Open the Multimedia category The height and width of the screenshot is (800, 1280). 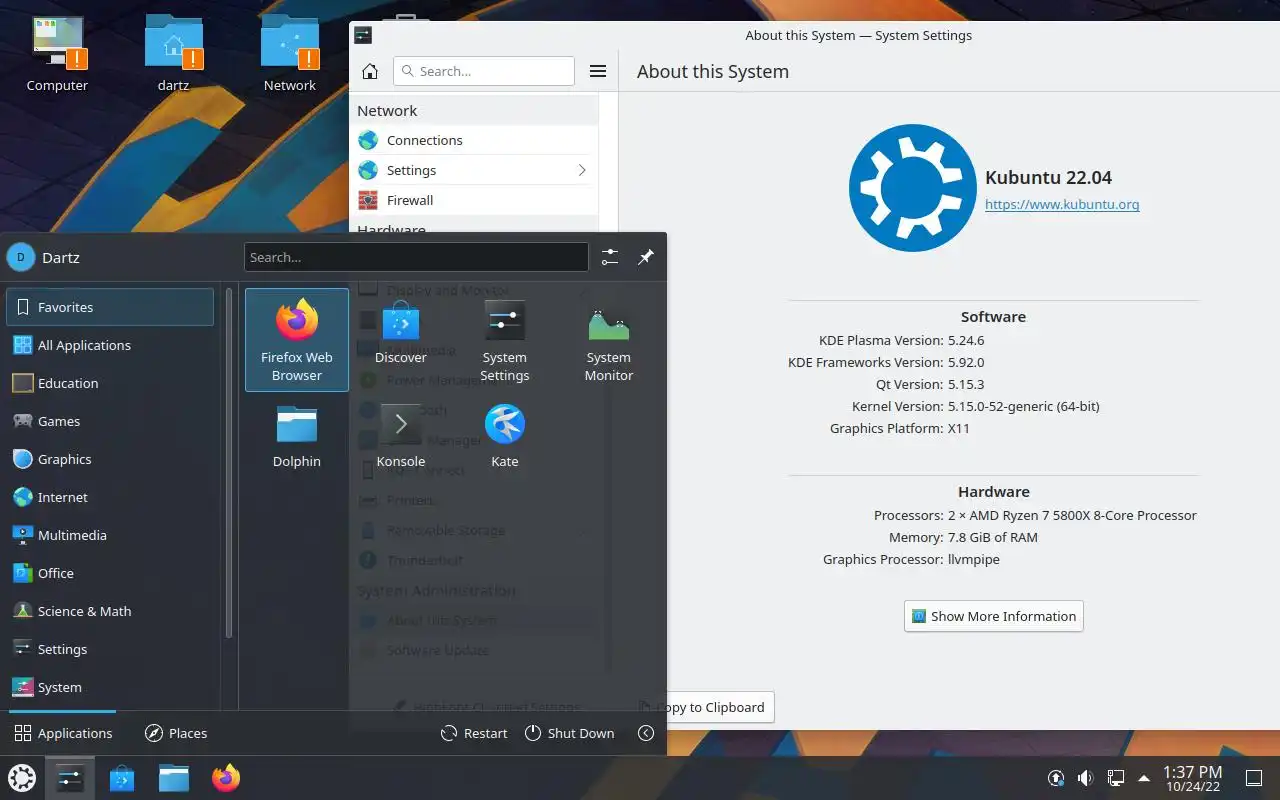coord(110,535)
